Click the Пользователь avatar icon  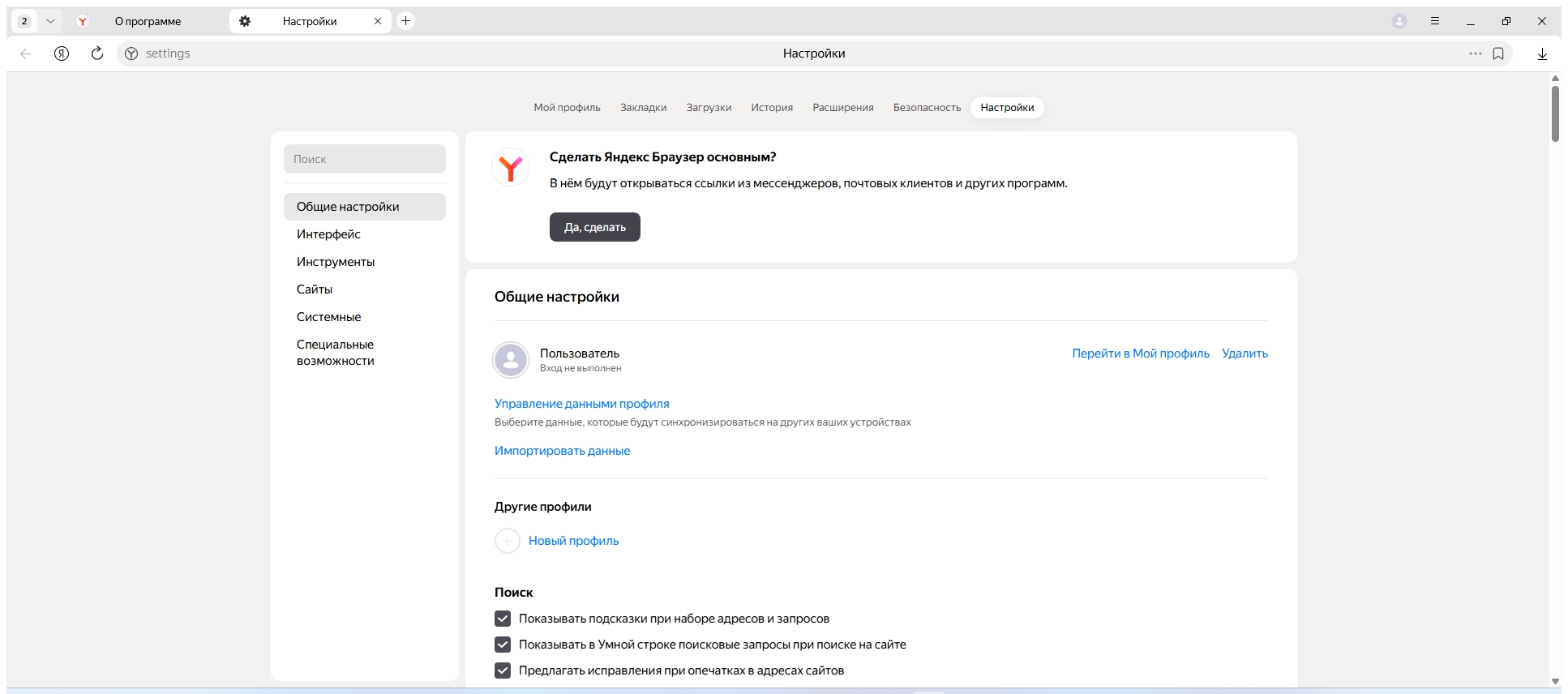coord(511,360)
